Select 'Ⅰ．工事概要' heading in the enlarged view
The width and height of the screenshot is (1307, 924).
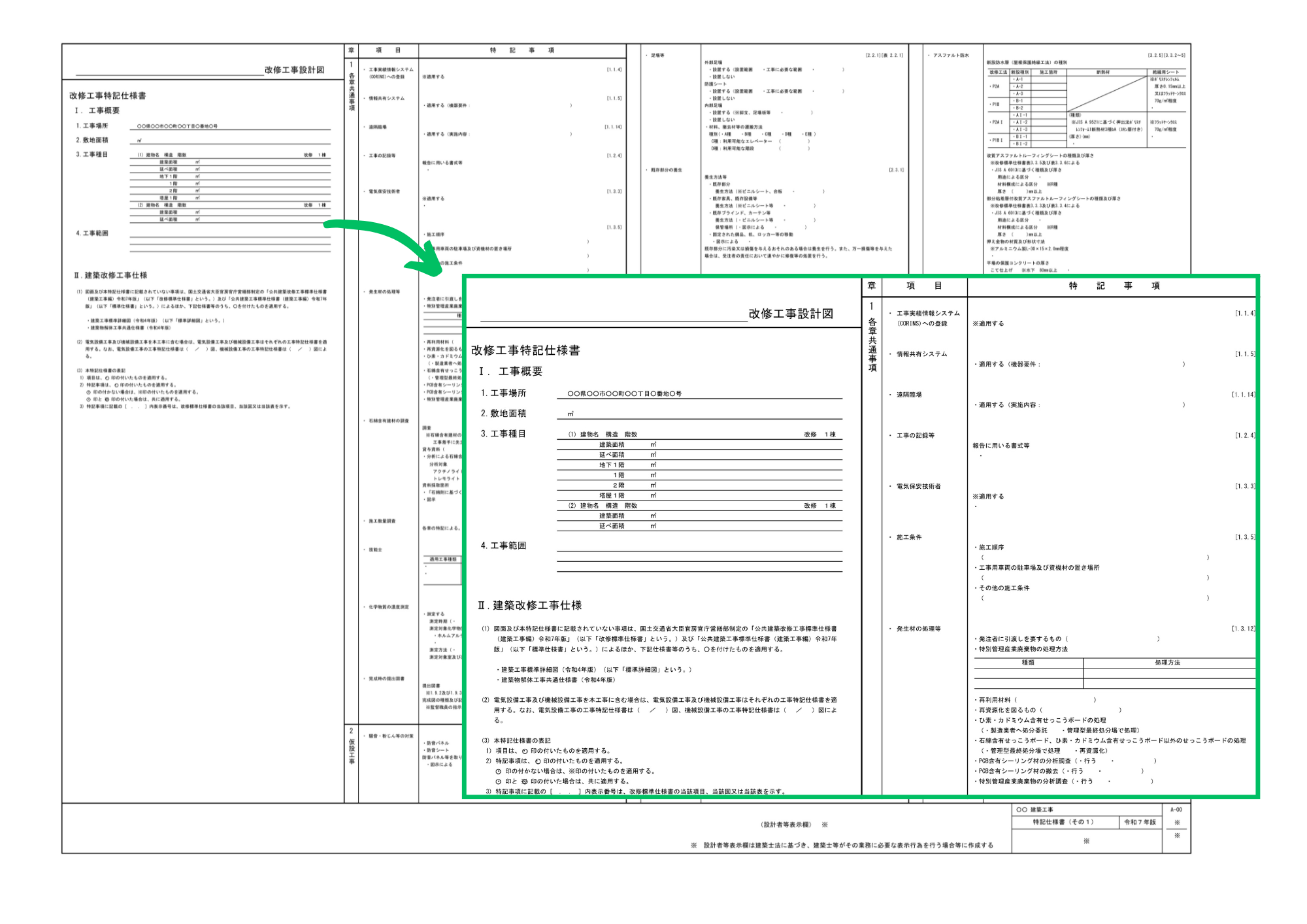510,371
